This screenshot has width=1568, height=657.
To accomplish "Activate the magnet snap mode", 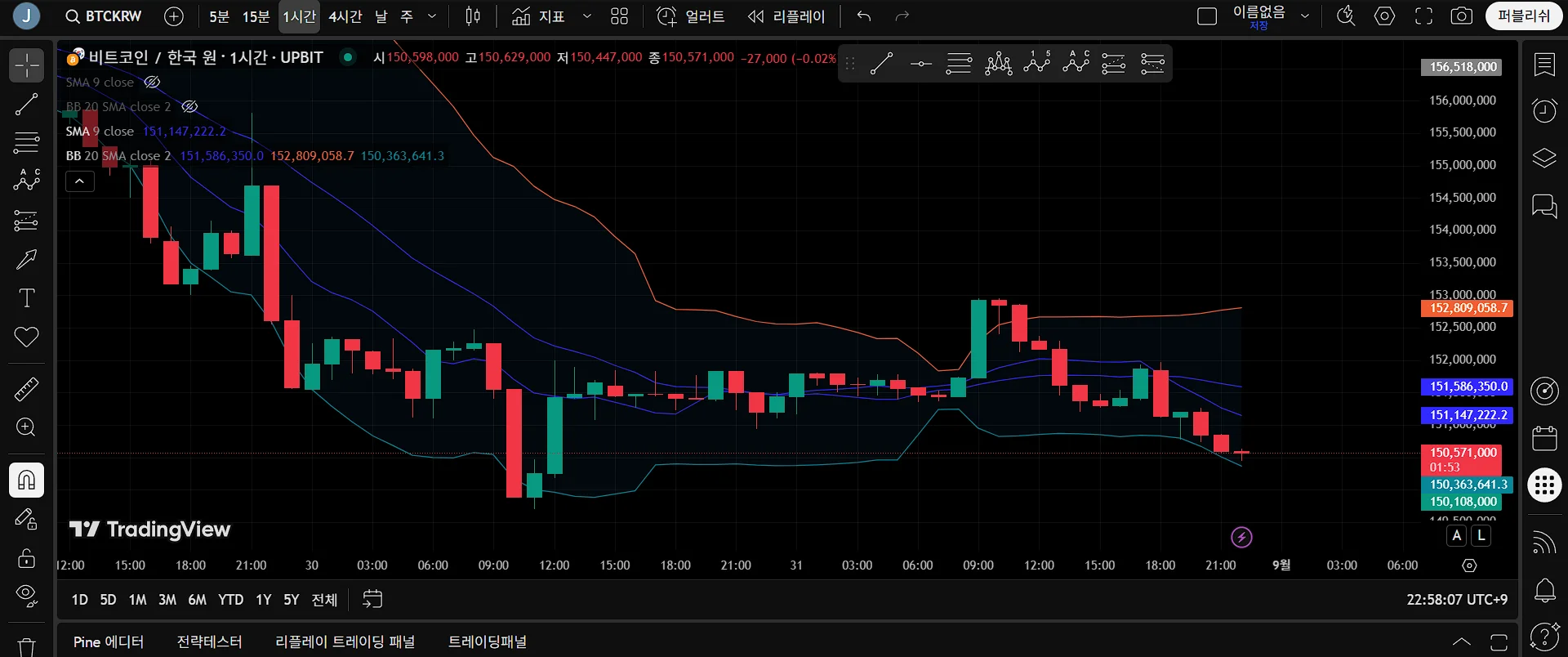I will pos(26,480).
